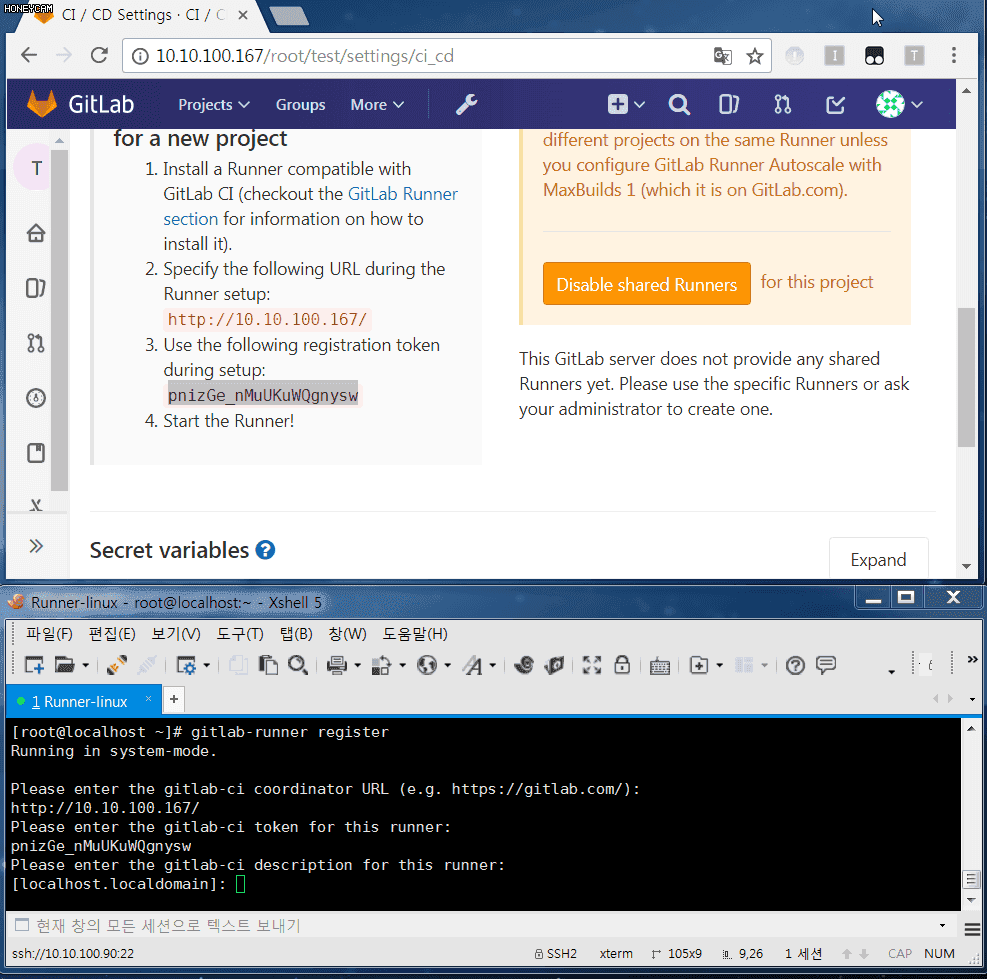Toggle send text to all sessions checkbox

coord(22,925)
